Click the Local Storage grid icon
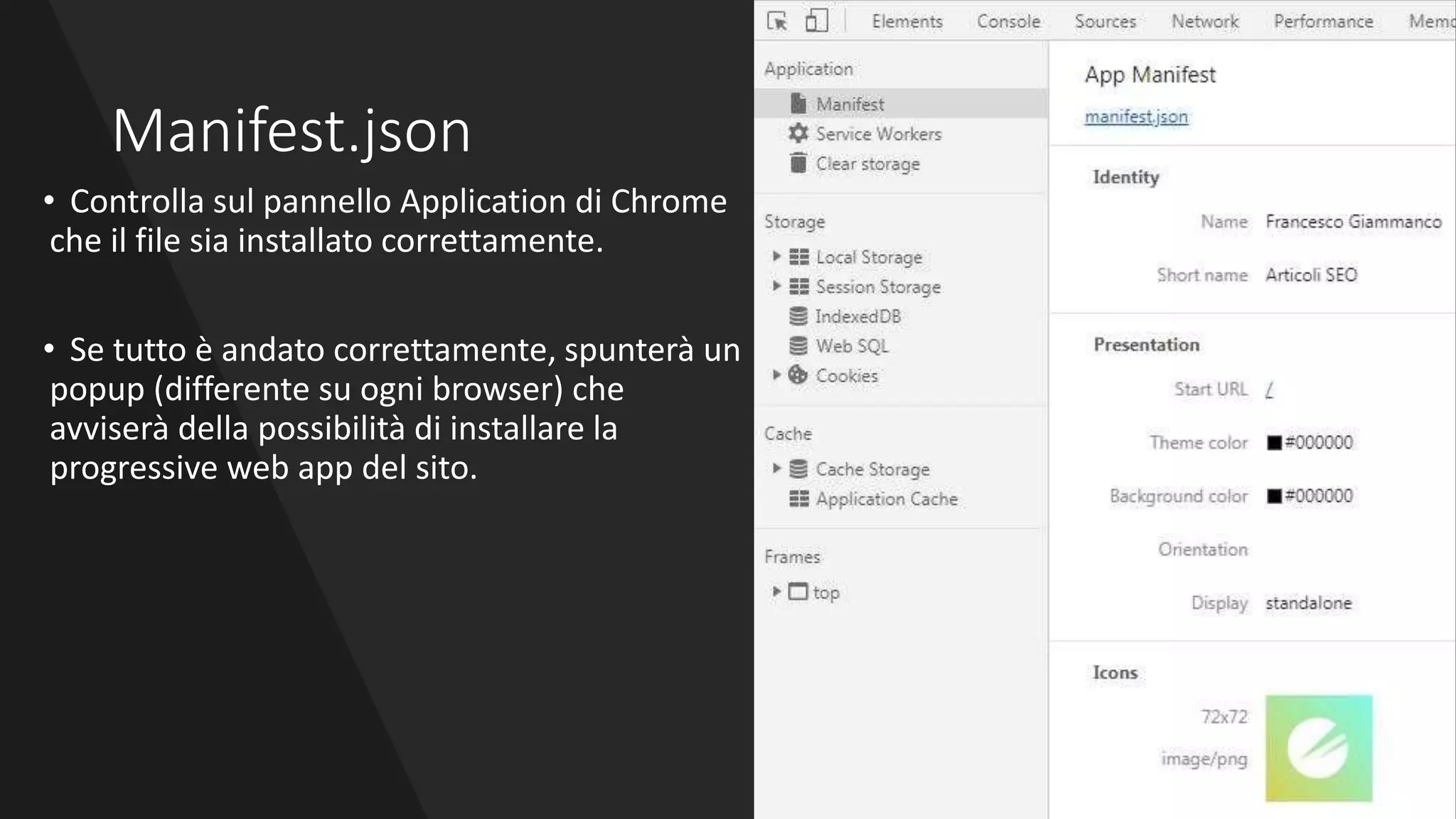 click(799, 257)
